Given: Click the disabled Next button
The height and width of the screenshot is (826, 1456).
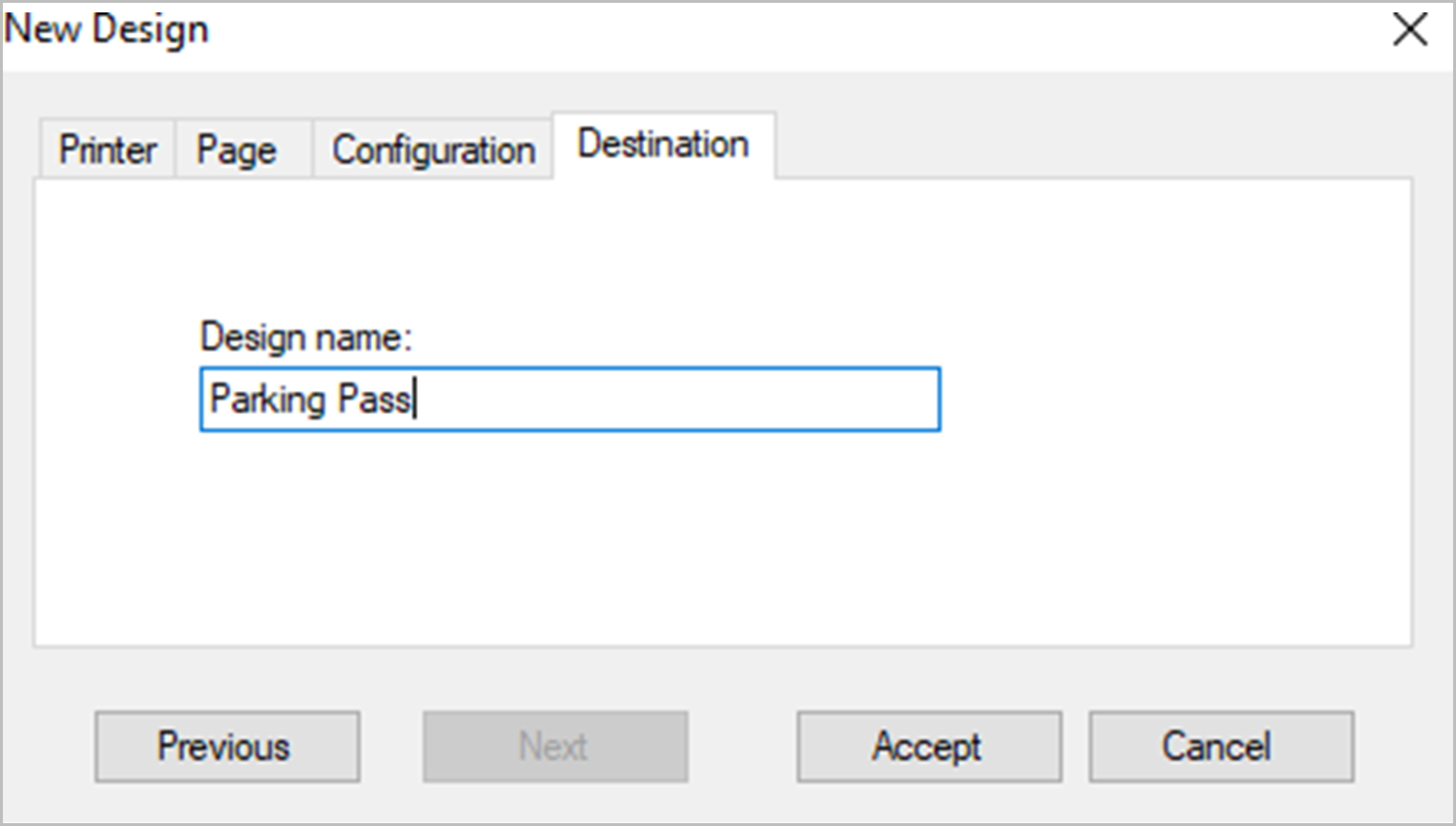Looking at the screenshot, I should pos(554,746).
